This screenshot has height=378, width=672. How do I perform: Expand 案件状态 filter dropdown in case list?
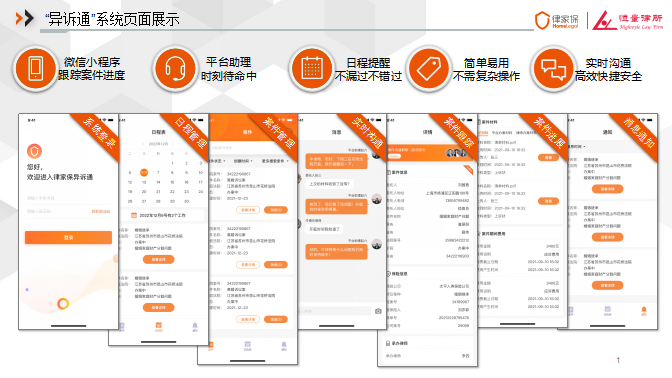pyautogui.click(x=217, y=161)
